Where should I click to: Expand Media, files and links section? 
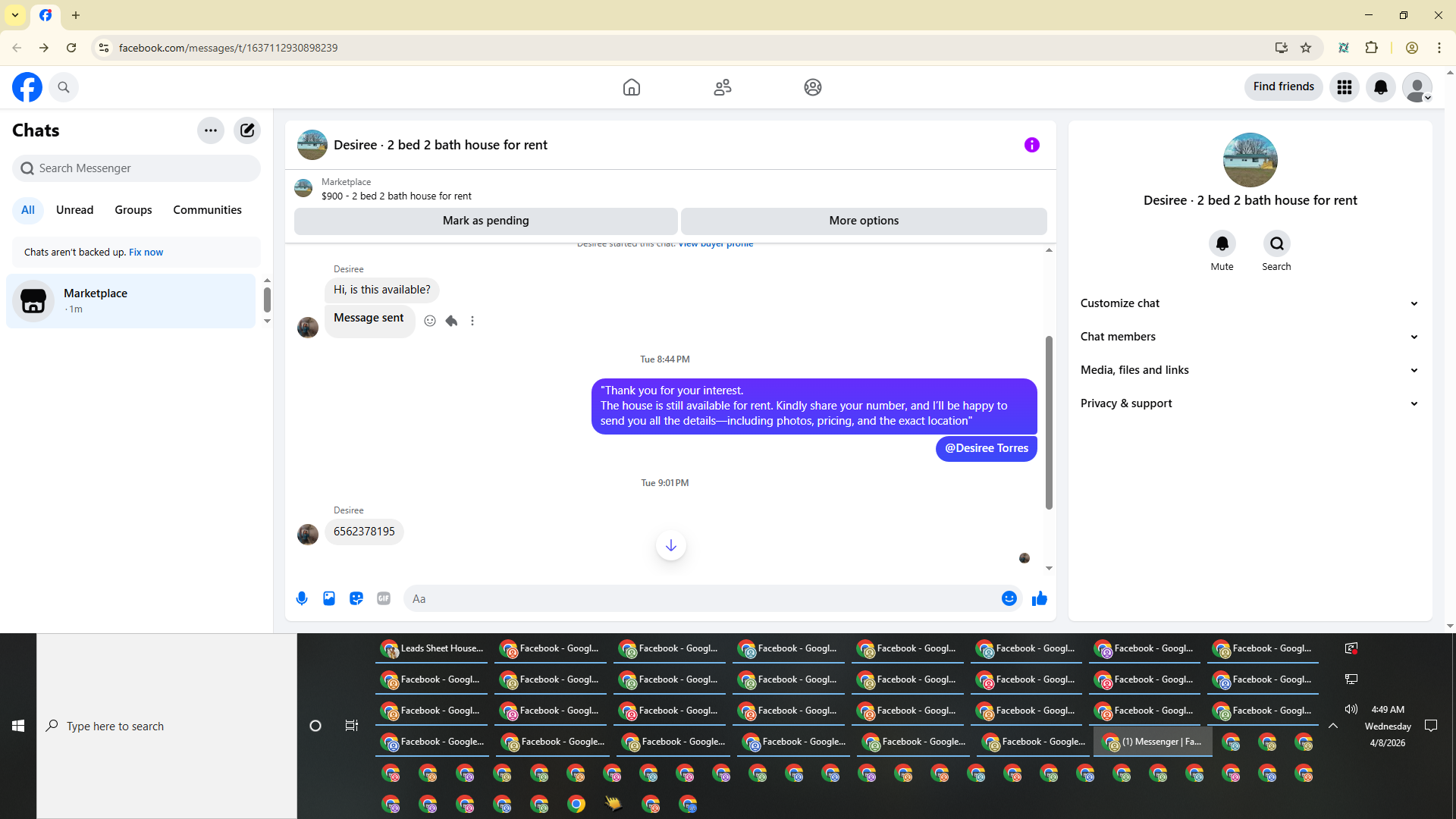pos(1250,370)
